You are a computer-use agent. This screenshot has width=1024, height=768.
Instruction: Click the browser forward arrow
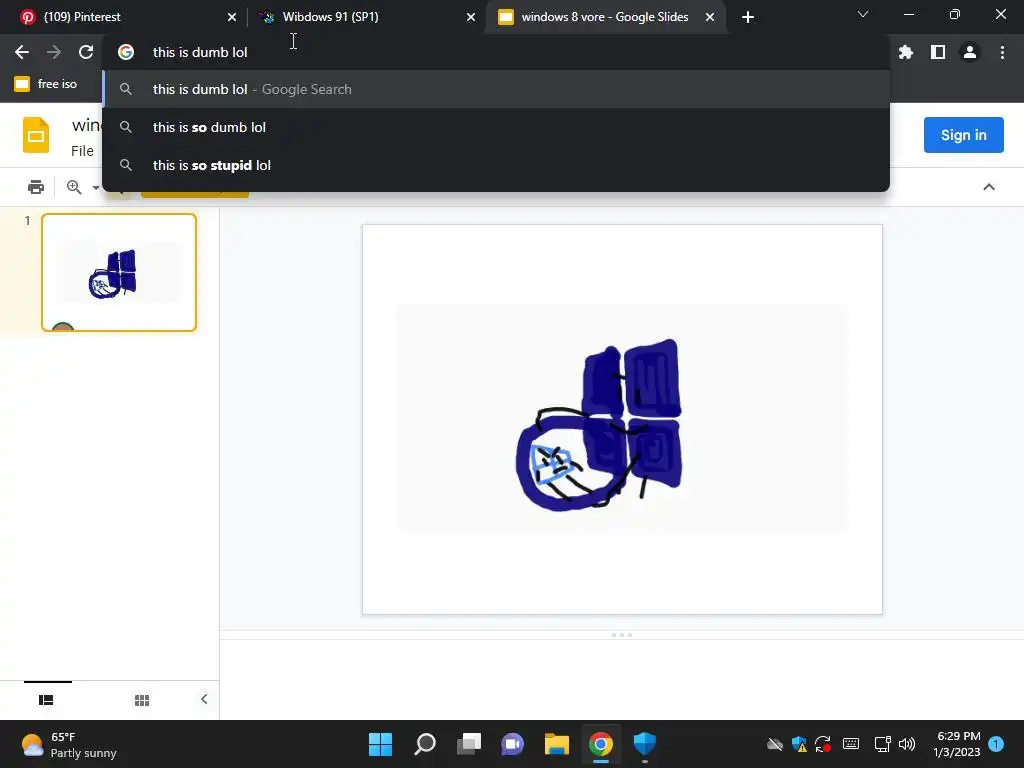tap(54, 52)
